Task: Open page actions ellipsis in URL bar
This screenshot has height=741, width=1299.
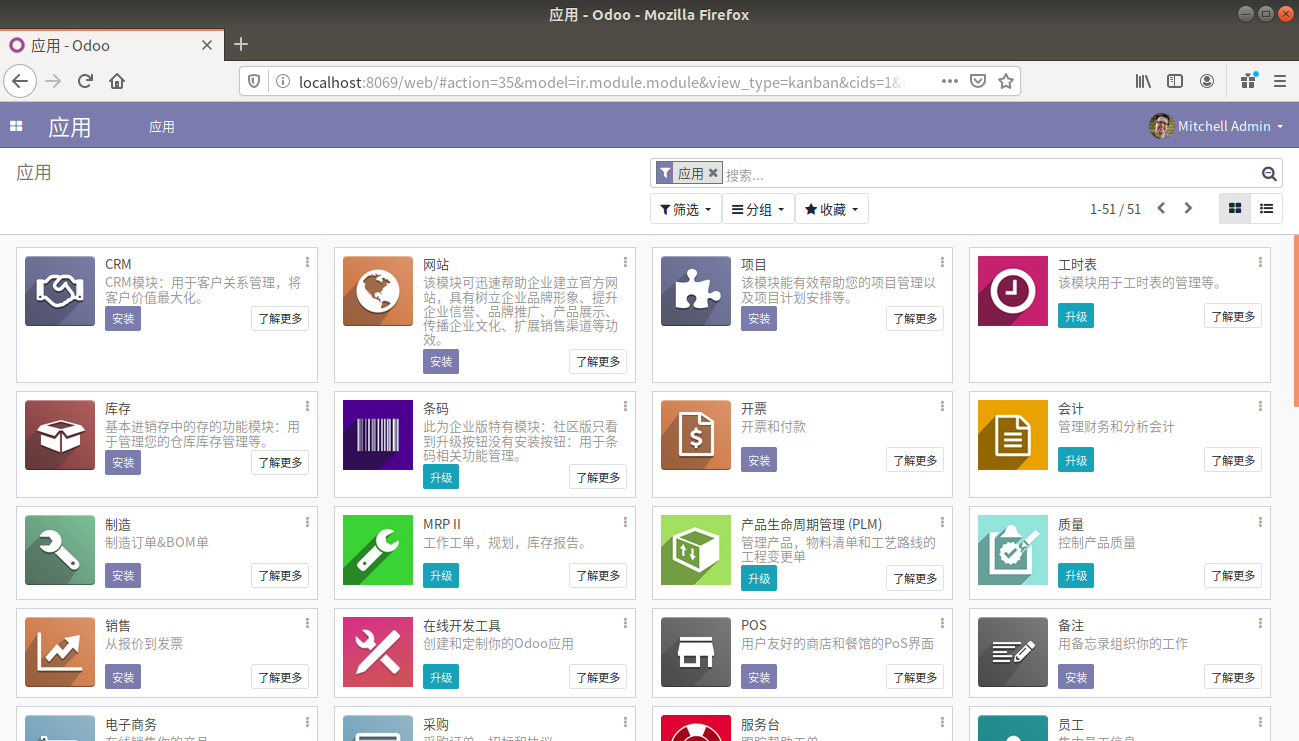Action: pos(950,81)
